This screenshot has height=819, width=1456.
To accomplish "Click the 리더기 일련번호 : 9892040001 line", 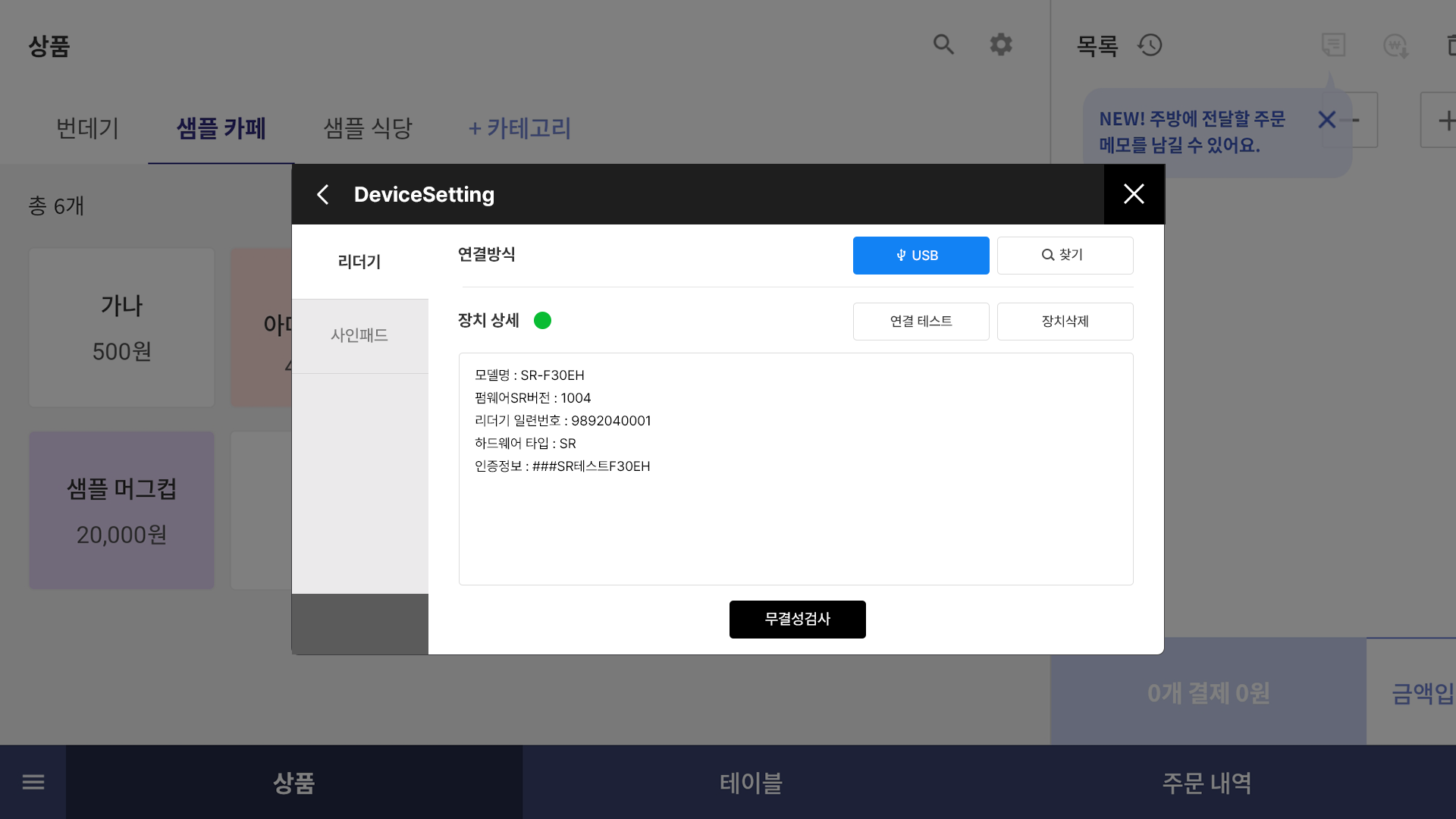I will [x=563, y=421].
